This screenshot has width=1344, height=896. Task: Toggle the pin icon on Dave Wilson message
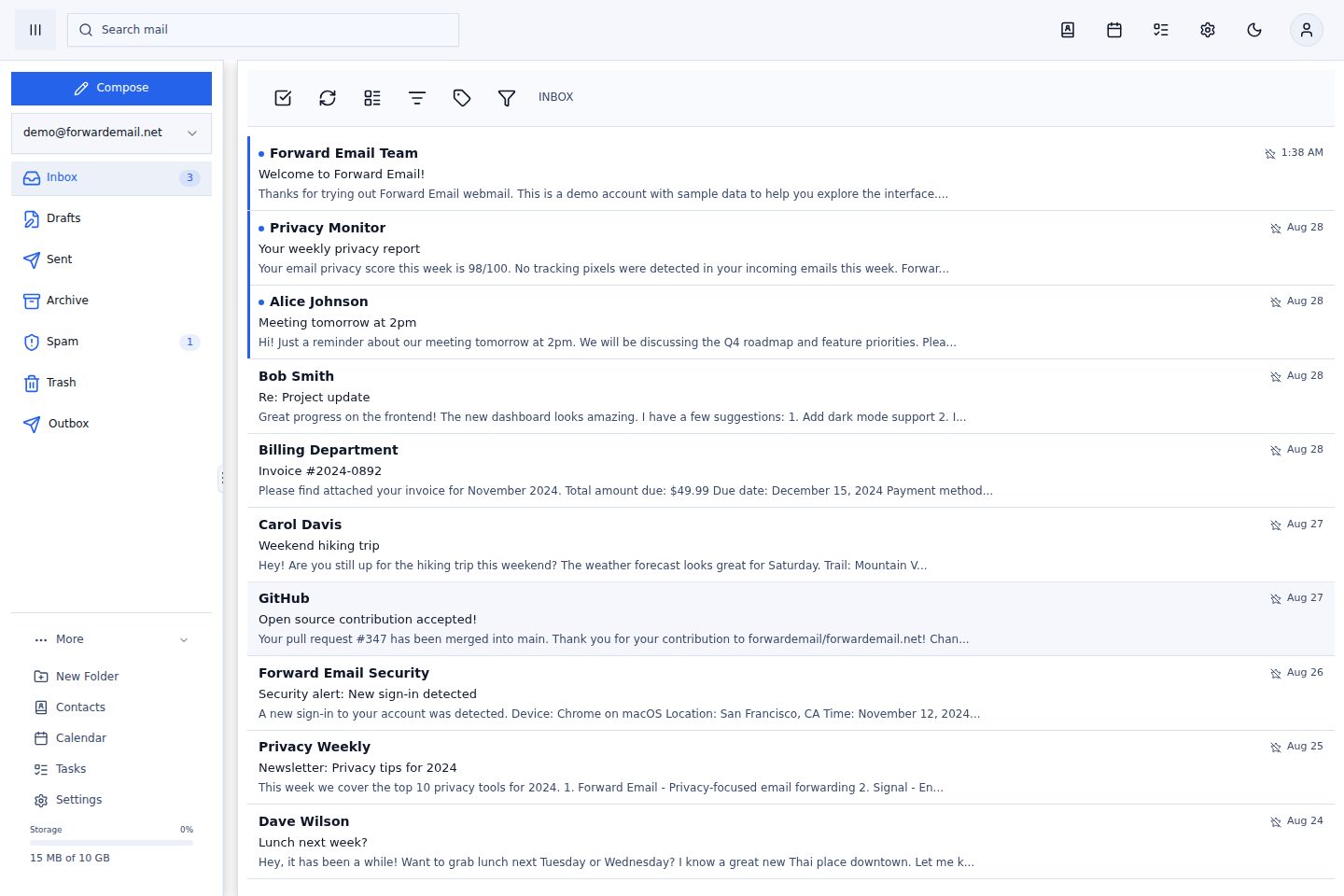coord(1276,822)
